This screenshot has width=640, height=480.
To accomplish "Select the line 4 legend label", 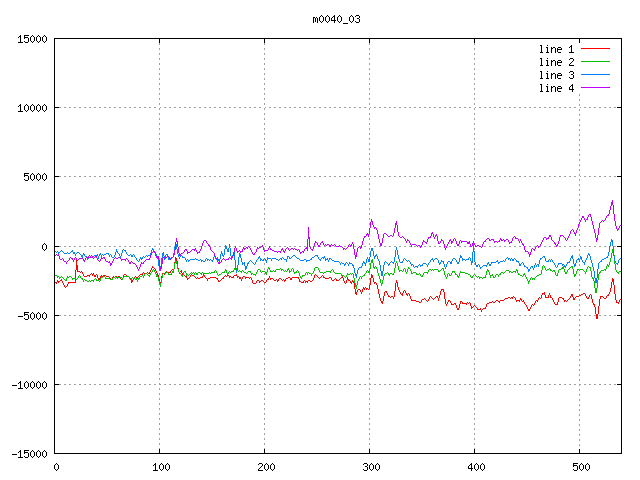I will click(556, 88).
